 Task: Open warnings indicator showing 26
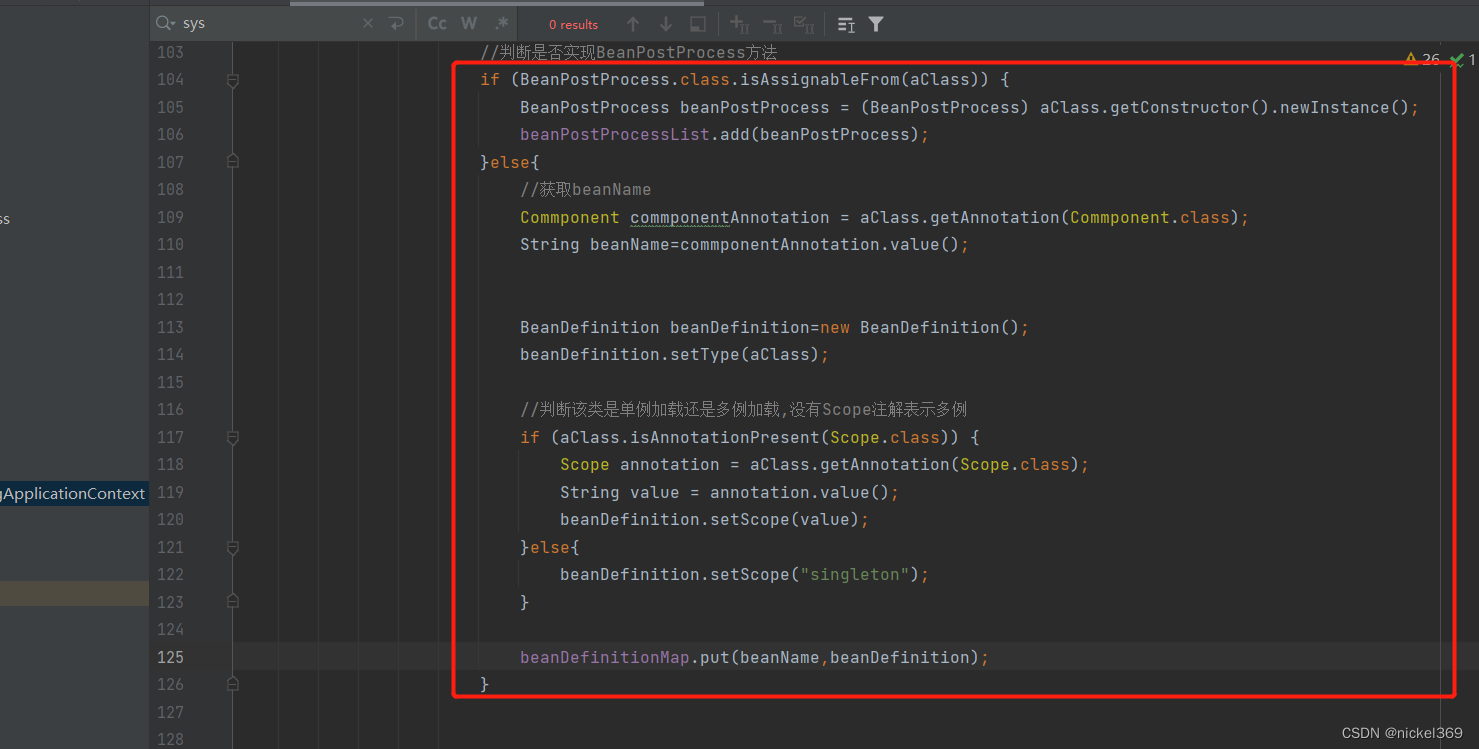tap(1422, 59)
